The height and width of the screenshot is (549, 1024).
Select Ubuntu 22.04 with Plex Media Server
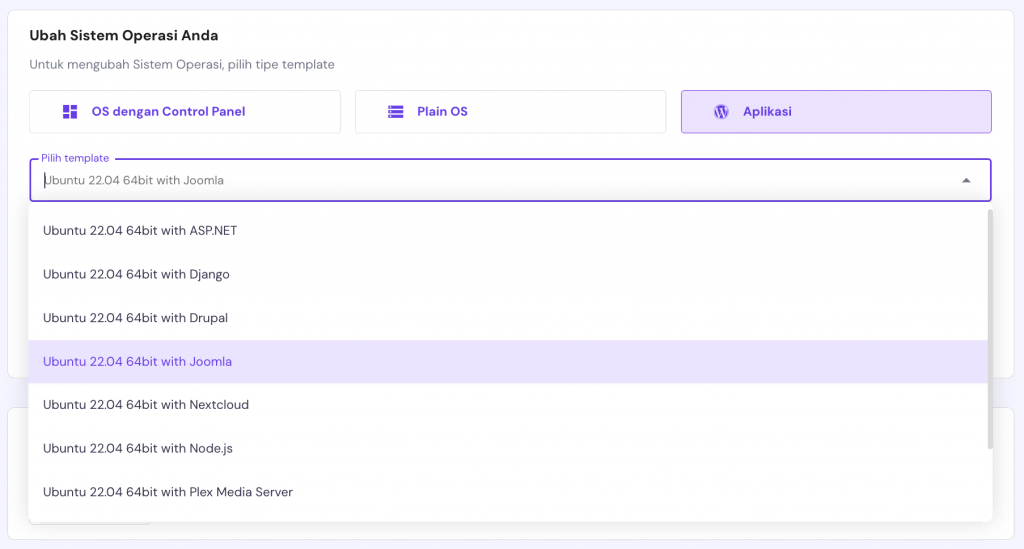[168, 492]
